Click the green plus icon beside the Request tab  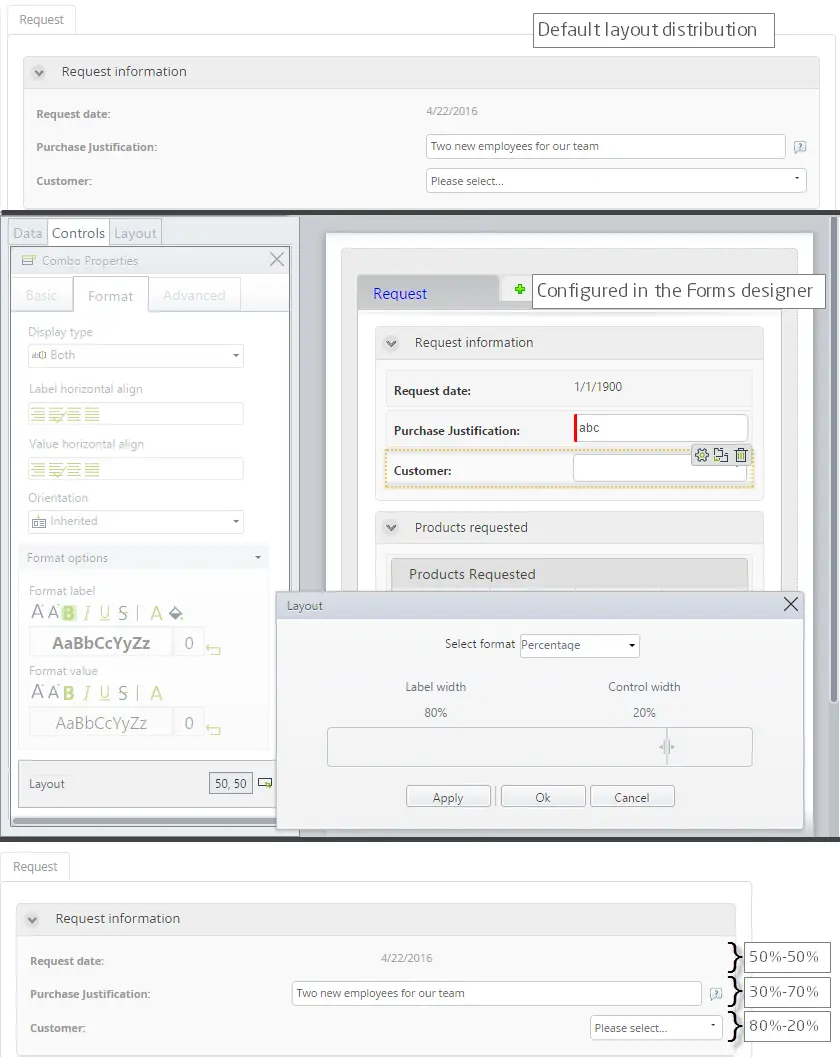tap(520, 289)
